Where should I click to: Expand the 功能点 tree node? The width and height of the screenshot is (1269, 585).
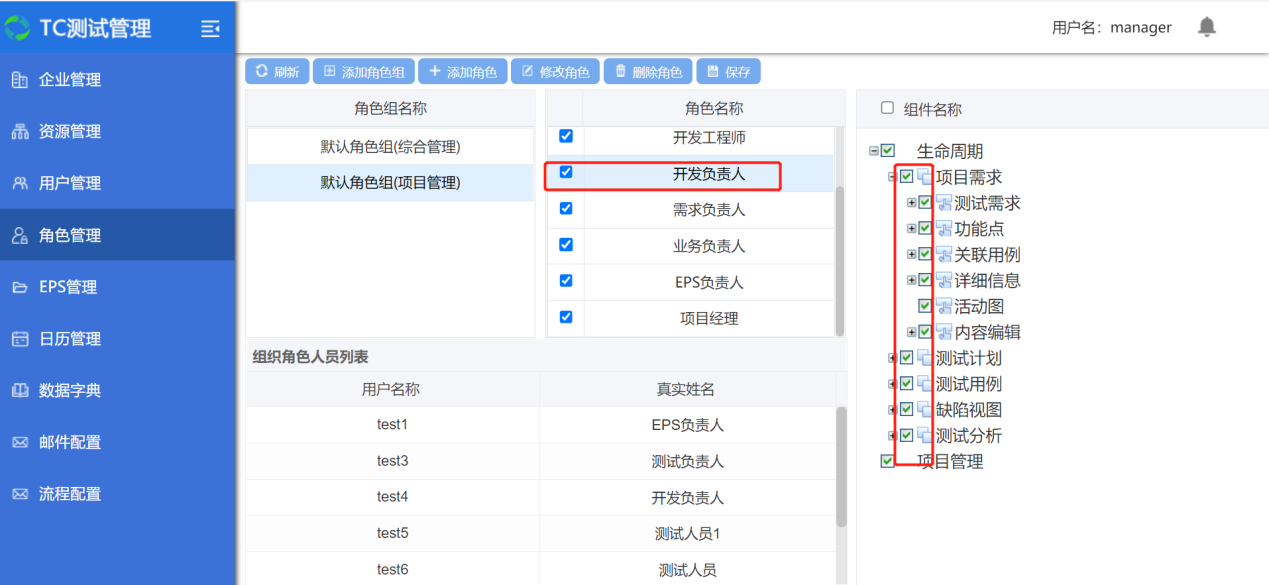click(911, 228)
